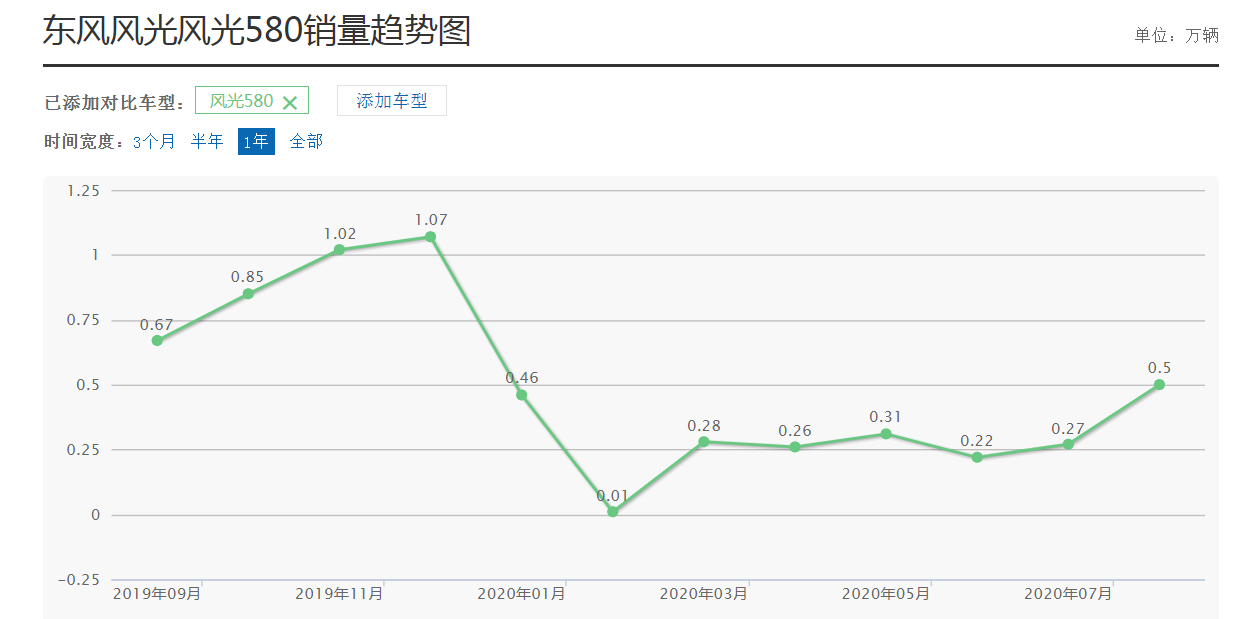Select the final 0.5 data point

(x=1159, y=385)
